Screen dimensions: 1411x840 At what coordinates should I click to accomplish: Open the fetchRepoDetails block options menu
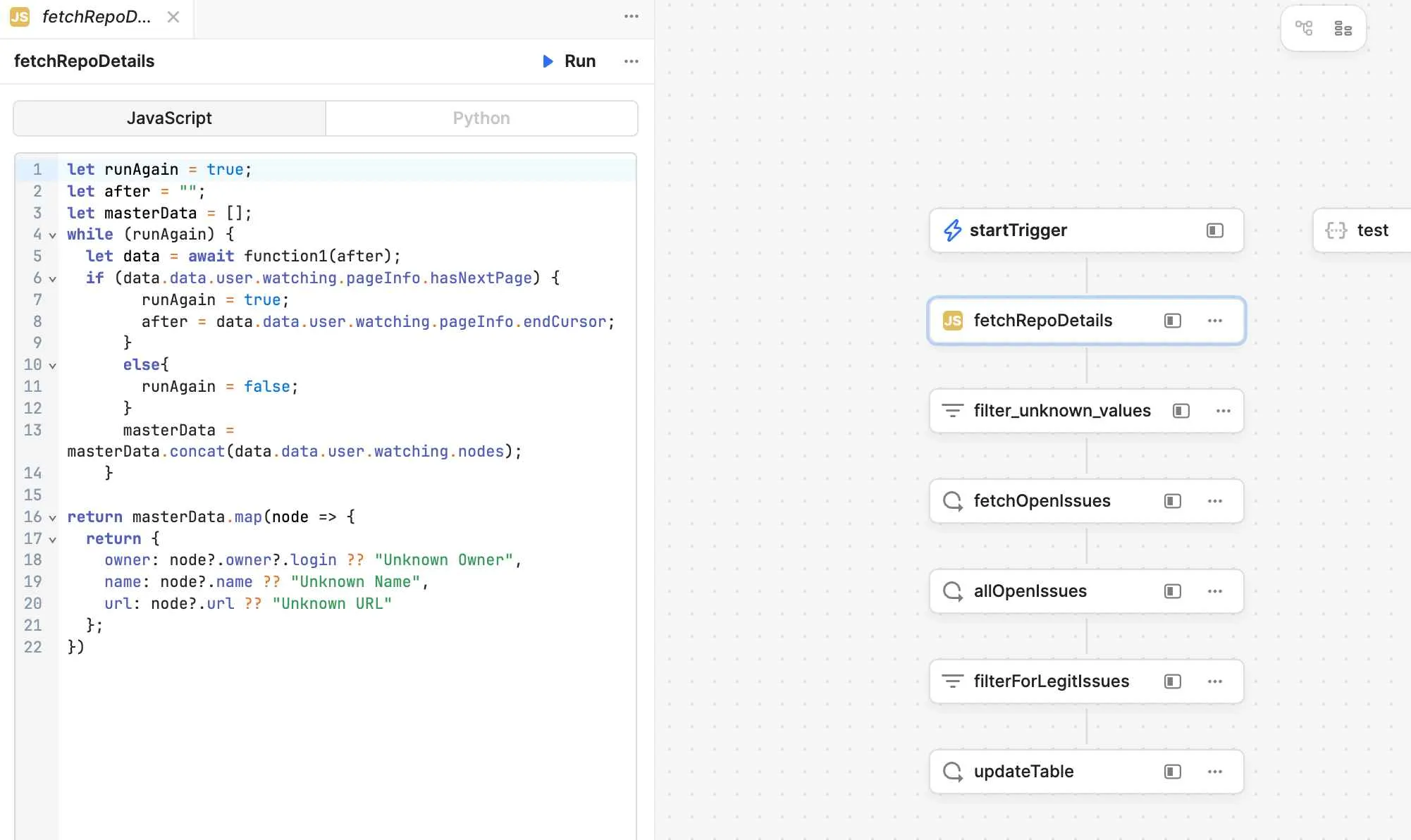[1215, 321]
